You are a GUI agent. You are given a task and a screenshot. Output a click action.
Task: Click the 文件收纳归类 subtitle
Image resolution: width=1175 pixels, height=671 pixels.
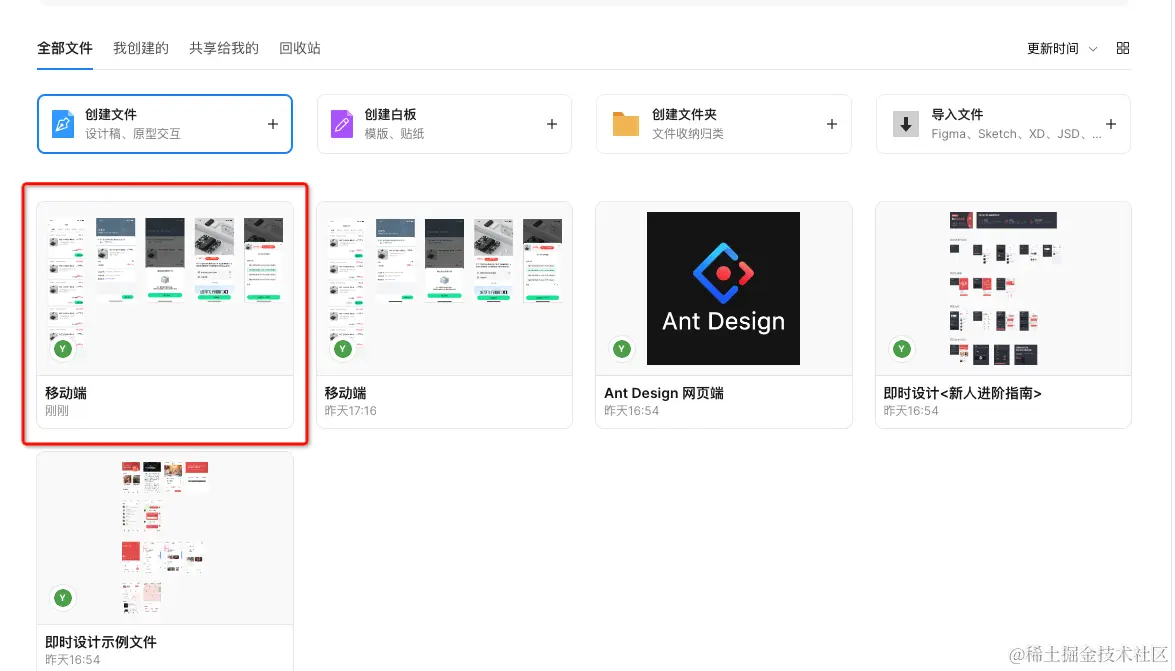687,133
